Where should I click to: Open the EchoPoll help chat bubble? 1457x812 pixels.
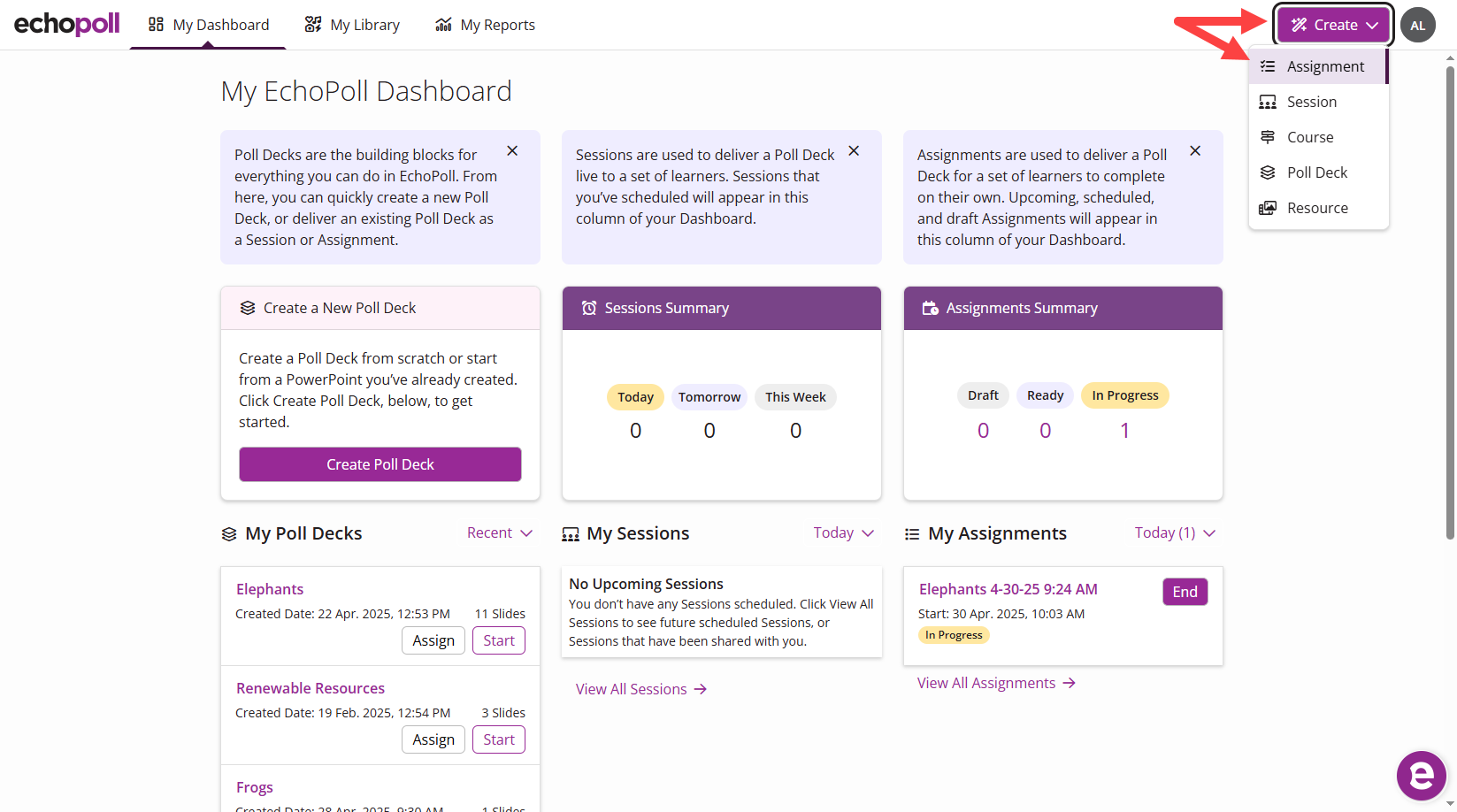pos(1421,776)
